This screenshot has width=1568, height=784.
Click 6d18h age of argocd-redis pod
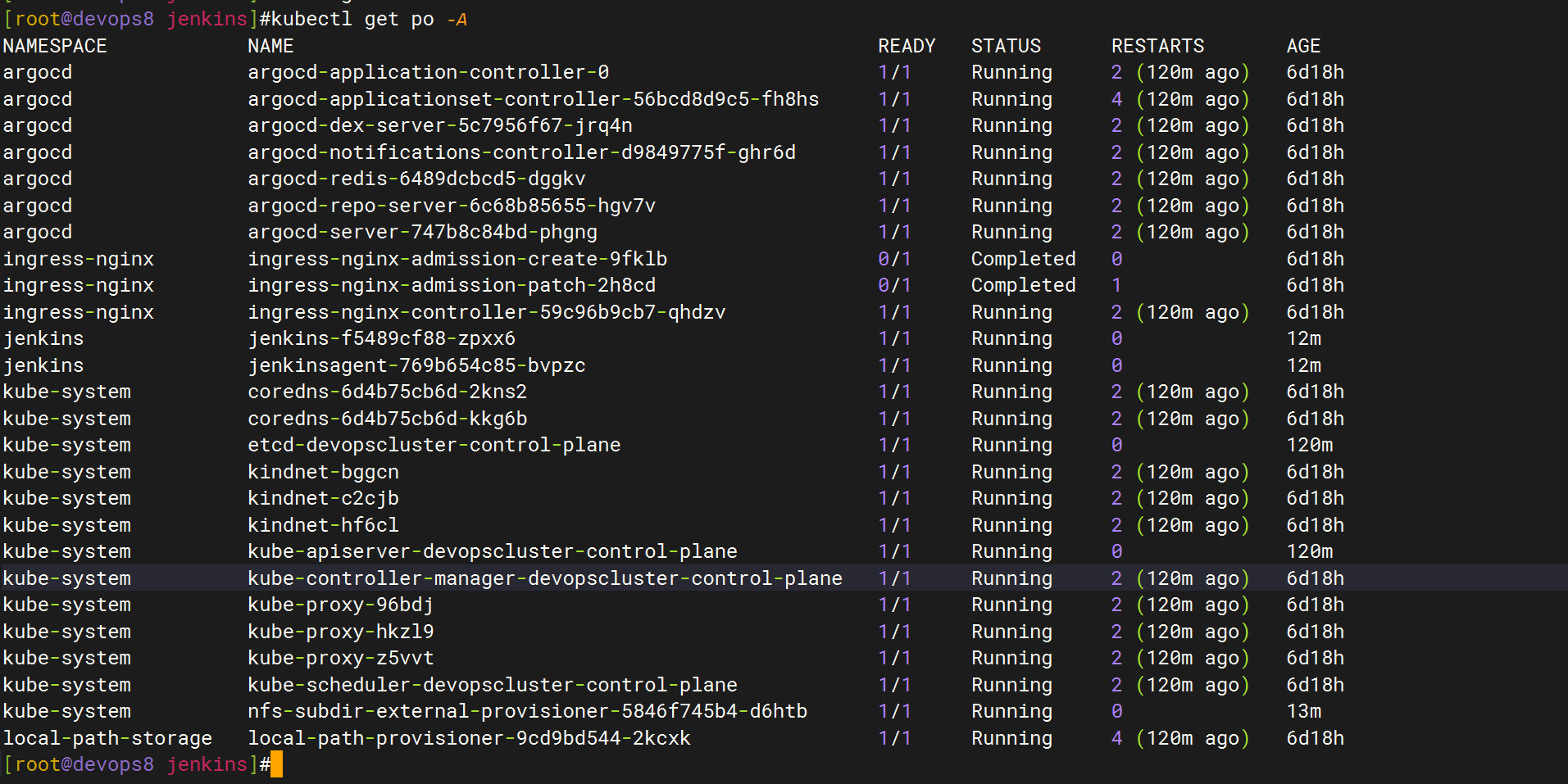pyautogui.click(x=1315, y=179)
